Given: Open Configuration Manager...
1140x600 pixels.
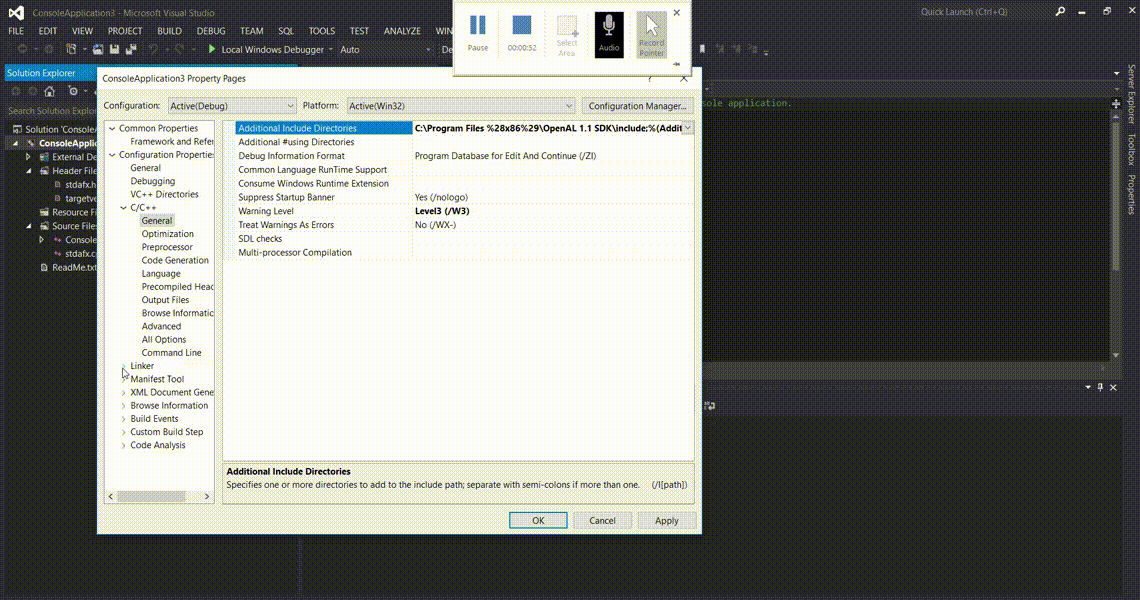Looking at the screenshot, I should point(637,105).
